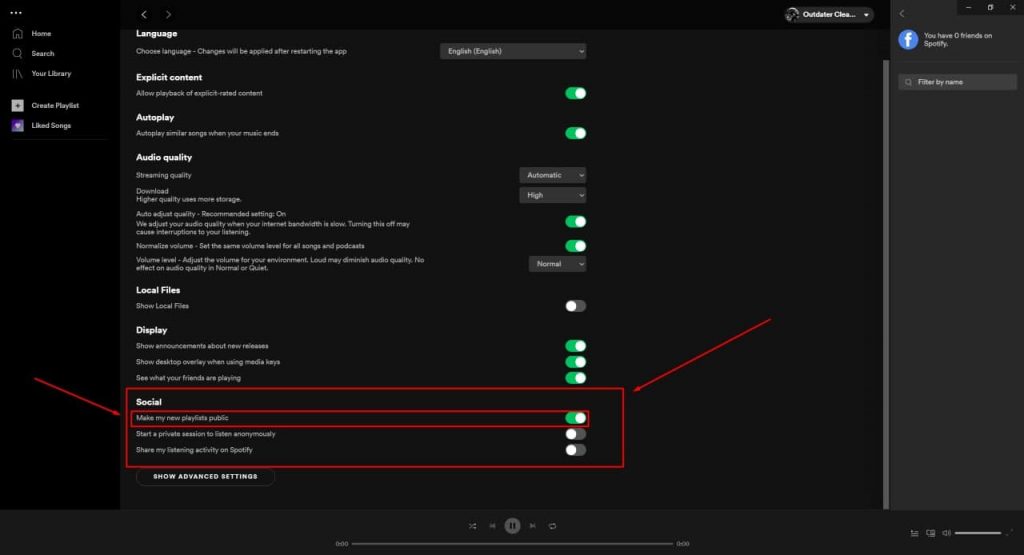Open connect to a device icon
The image size is (1024, 555).
931,533
